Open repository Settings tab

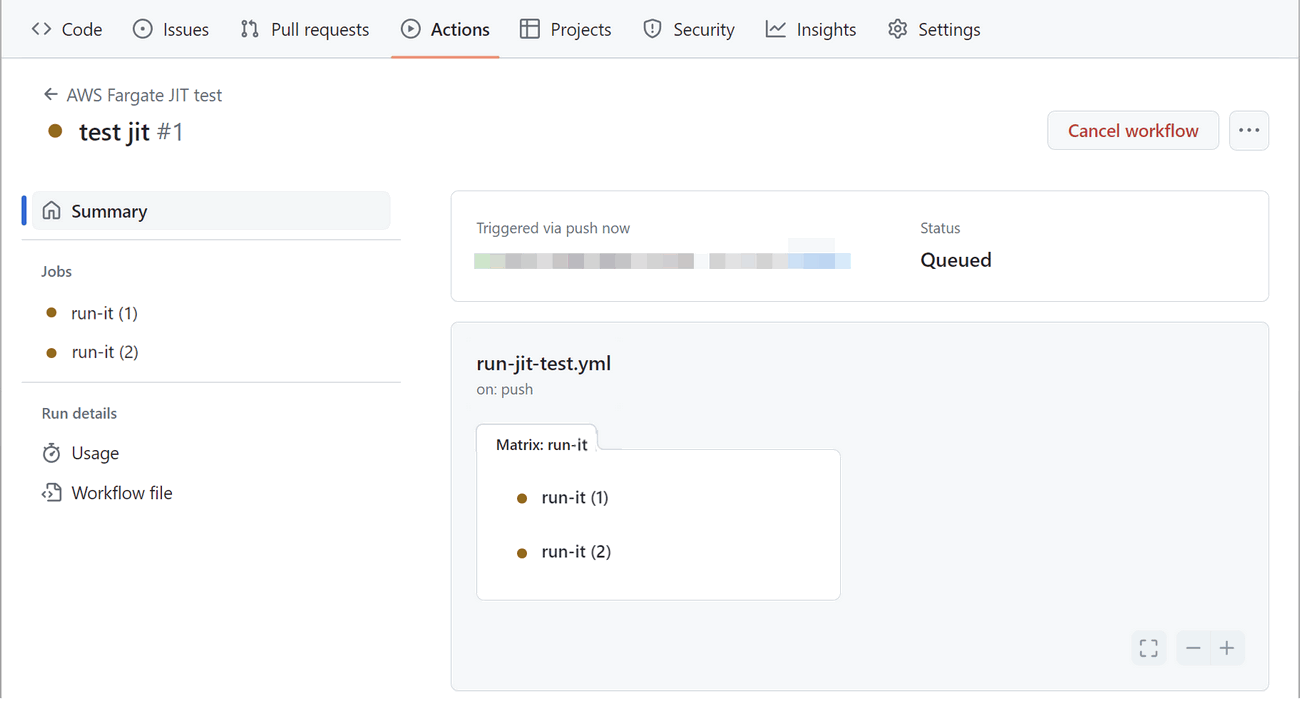[x=934, y=29]
